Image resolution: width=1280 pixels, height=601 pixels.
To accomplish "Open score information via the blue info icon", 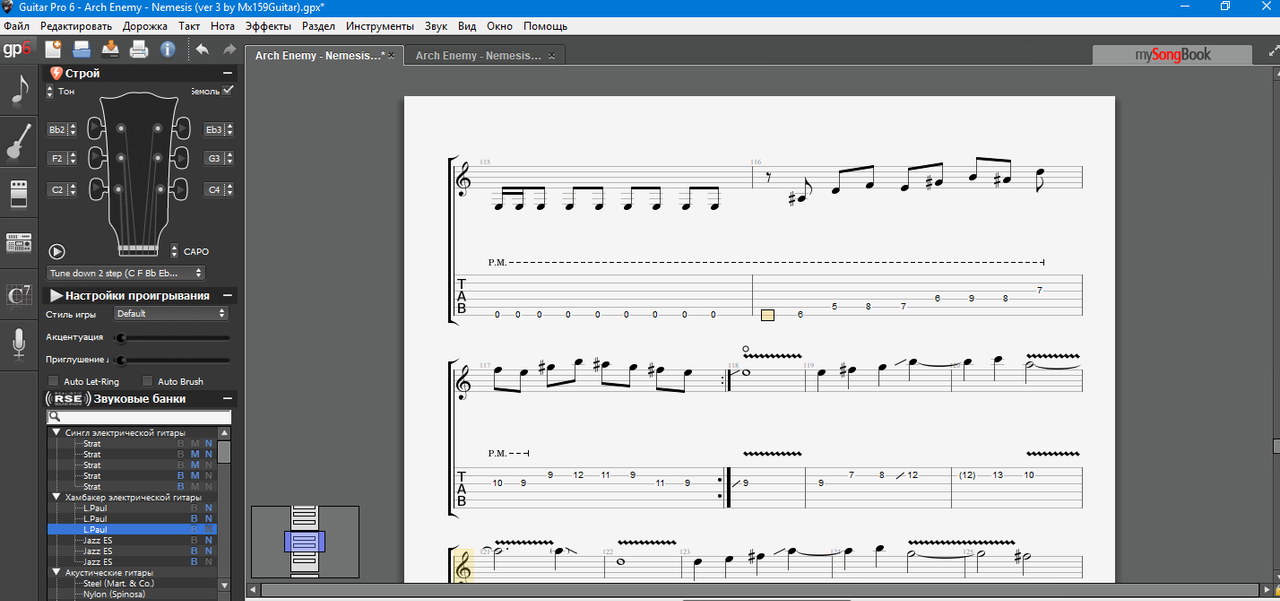I will tap(167, 48).
